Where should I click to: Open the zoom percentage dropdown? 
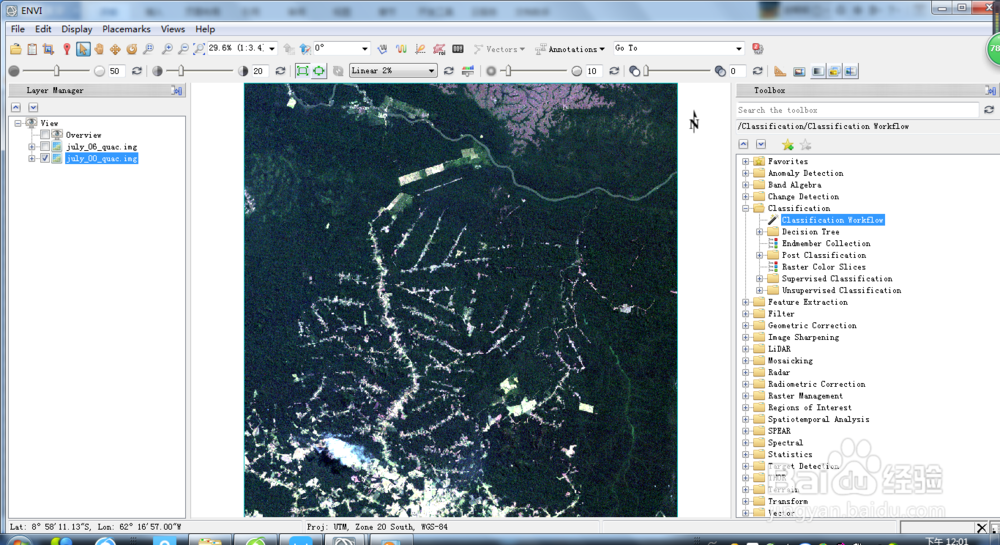(x=272, y=48)
